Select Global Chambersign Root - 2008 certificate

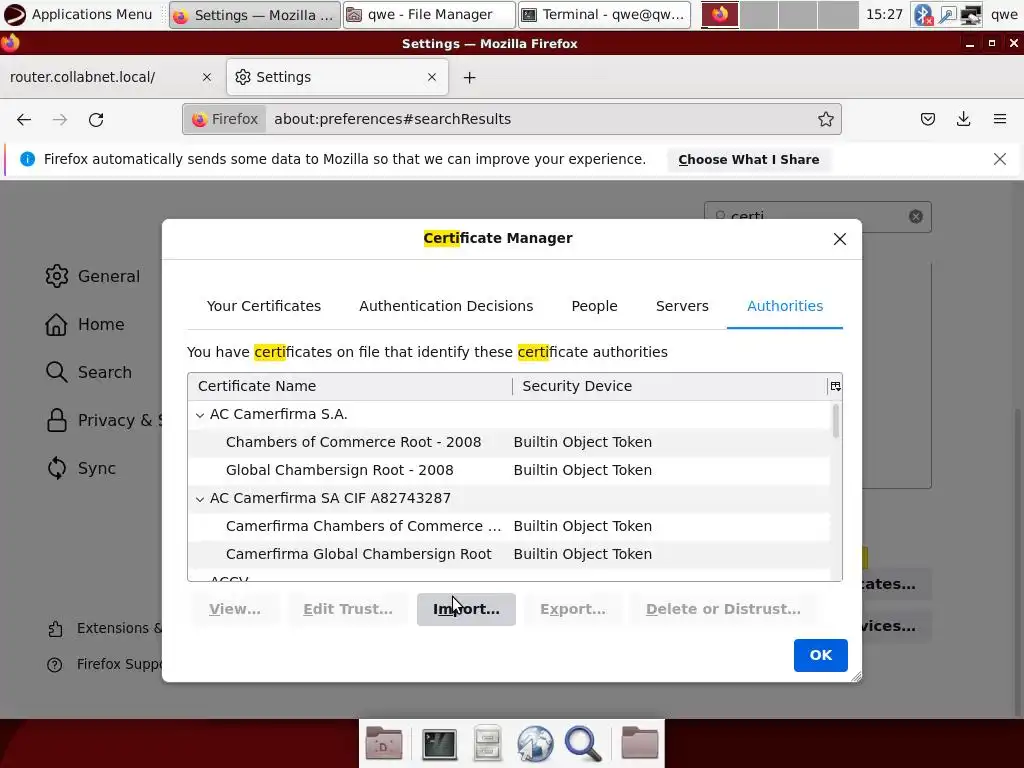[x=509, y=470]
